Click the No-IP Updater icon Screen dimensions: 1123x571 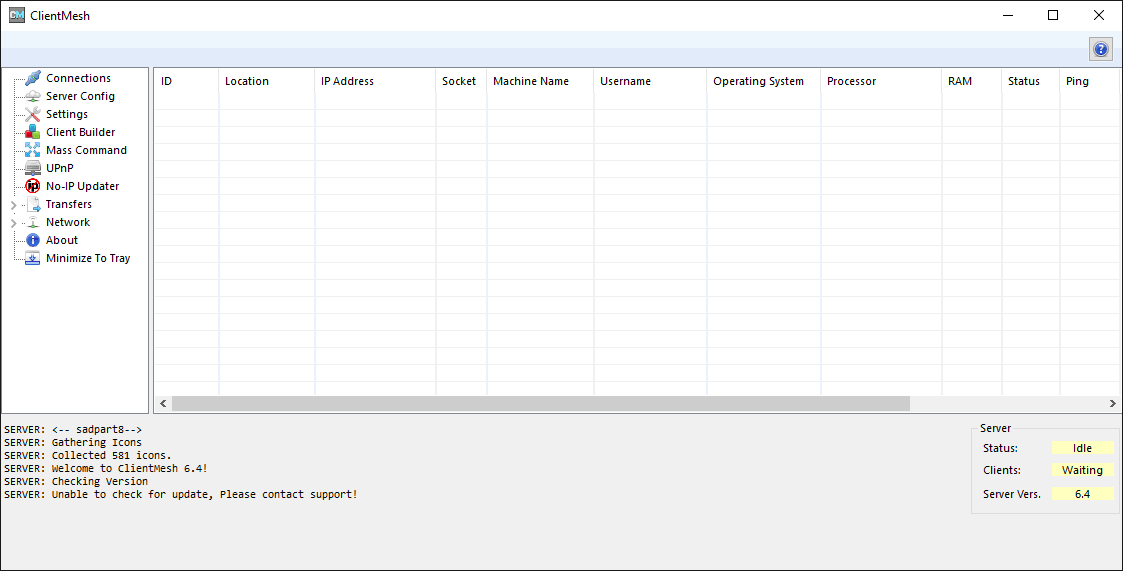click(x=33, y=186)
